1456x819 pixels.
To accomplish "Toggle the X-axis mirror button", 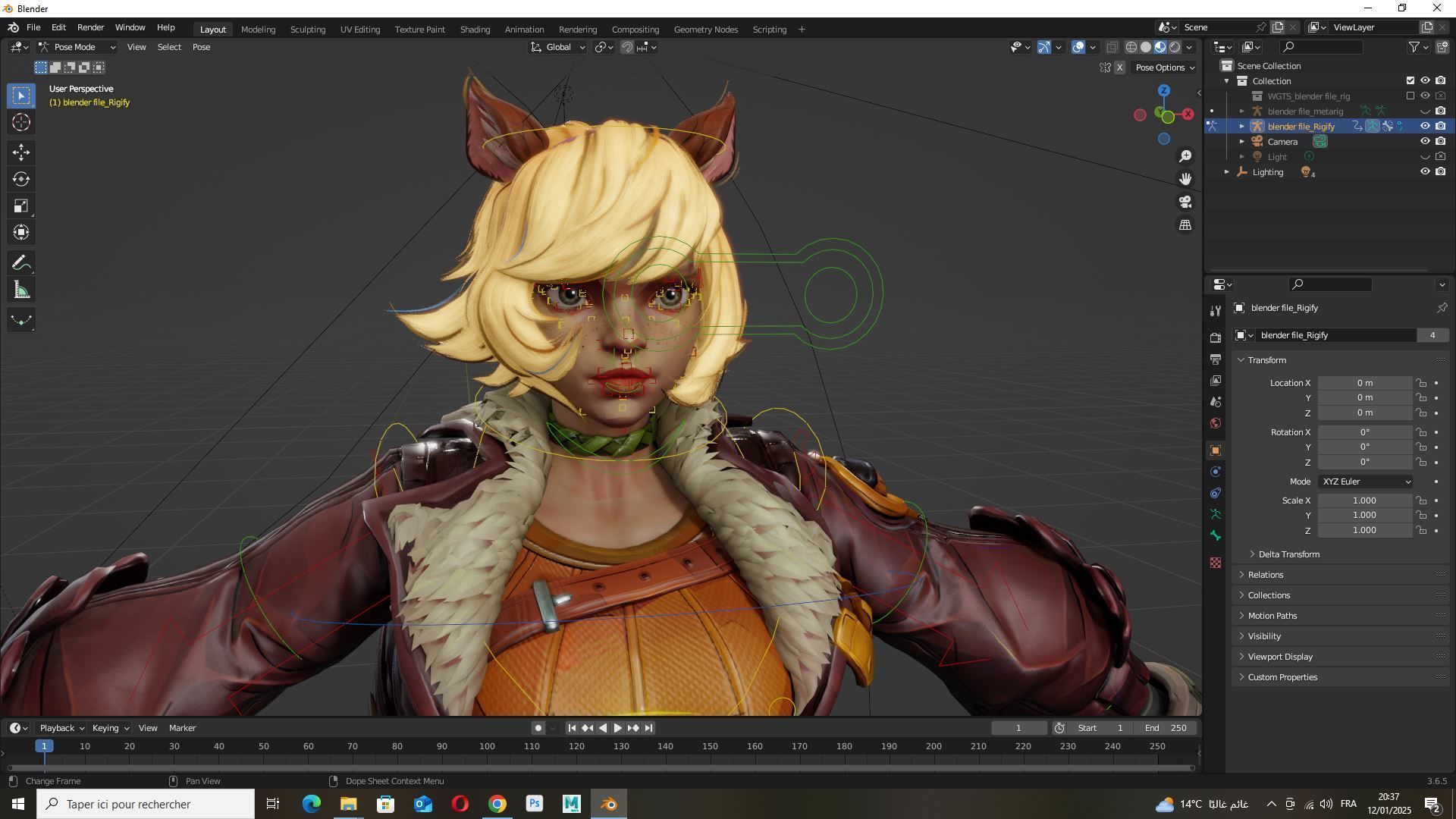I will pos(1119,67).
